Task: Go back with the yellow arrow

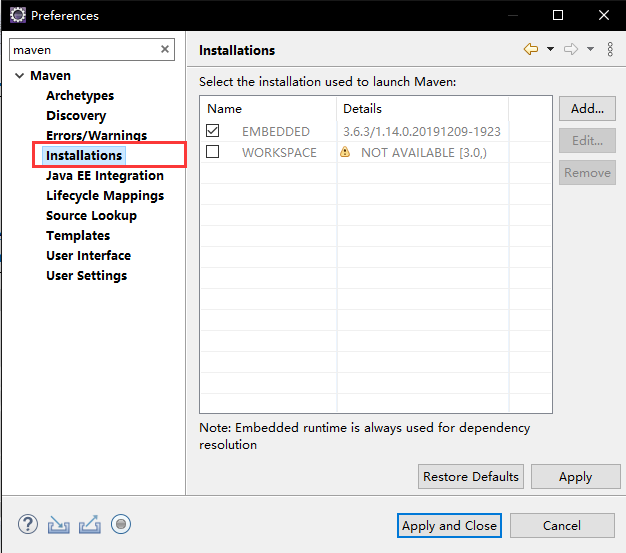Action: click(x=531, y=49)
